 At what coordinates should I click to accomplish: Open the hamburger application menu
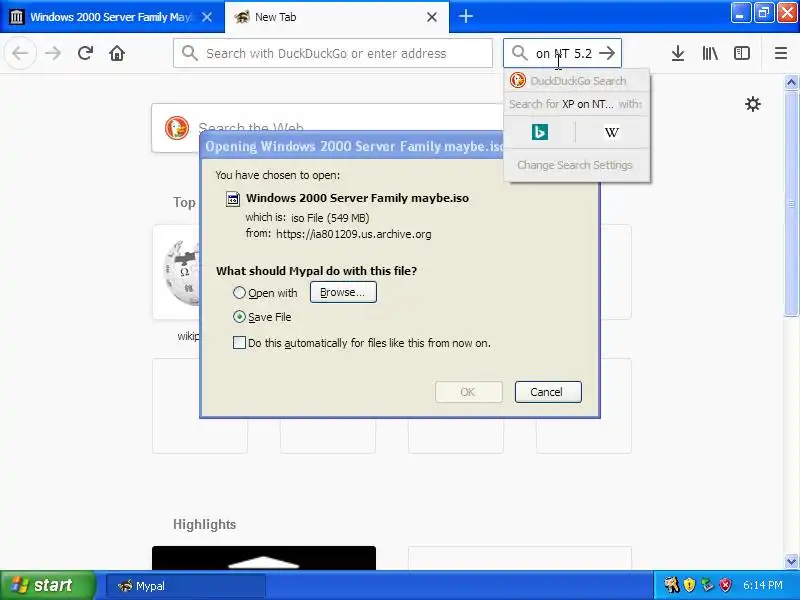[x=781, y=53]
